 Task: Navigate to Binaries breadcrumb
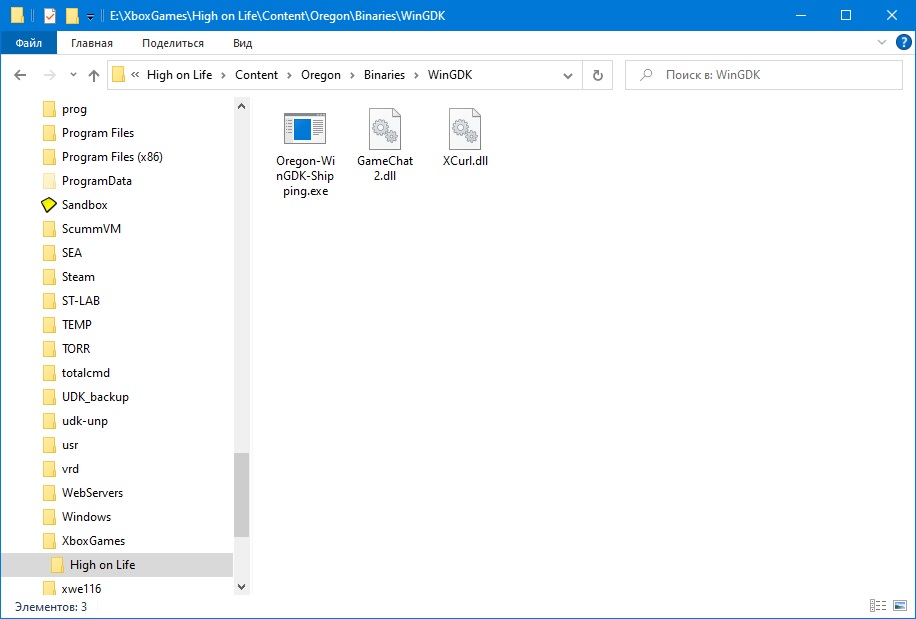384,75
